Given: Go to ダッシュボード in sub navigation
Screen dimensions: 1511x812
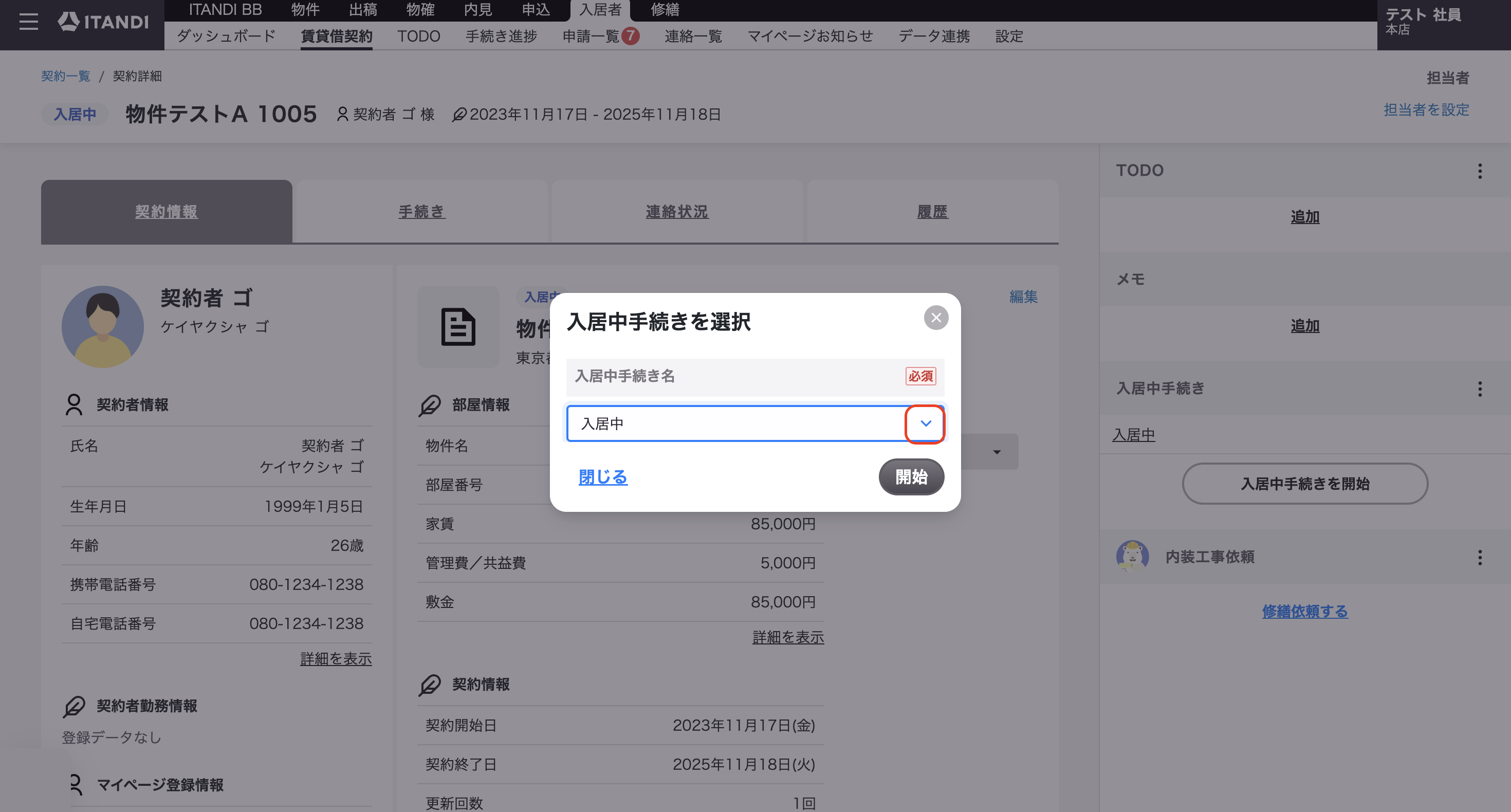Looking at the screenshot, I should click(226, 36).
